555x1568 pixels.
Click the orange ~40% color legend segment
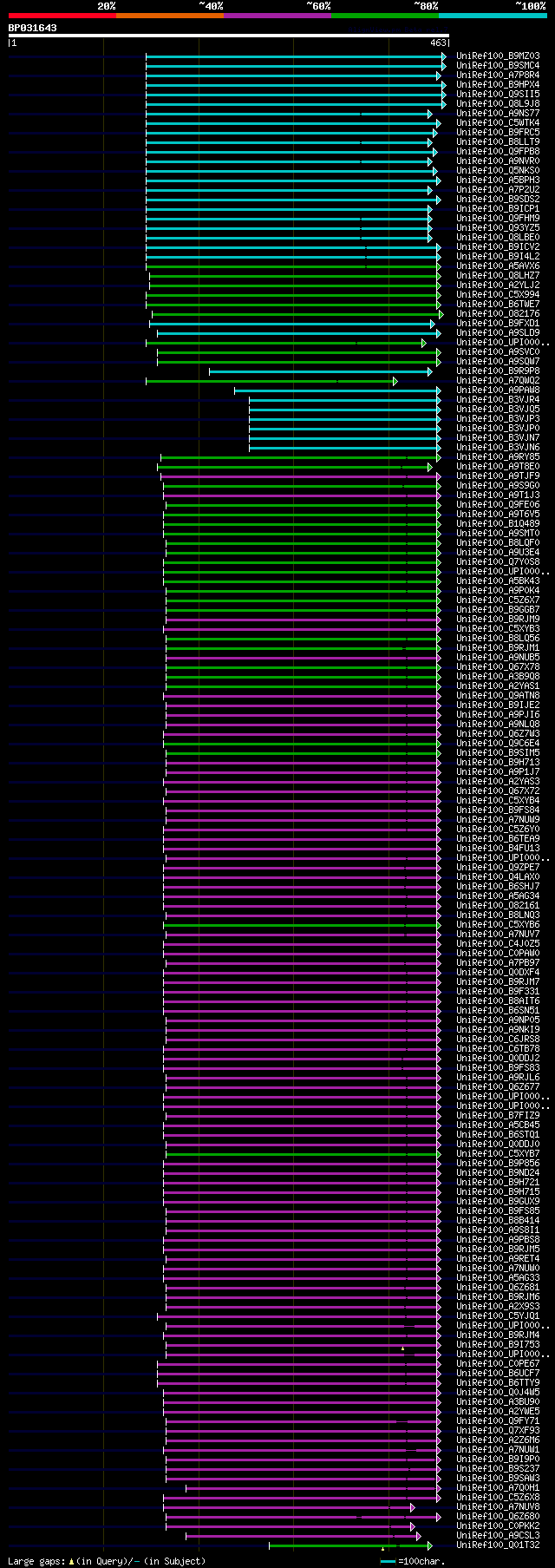170,16
